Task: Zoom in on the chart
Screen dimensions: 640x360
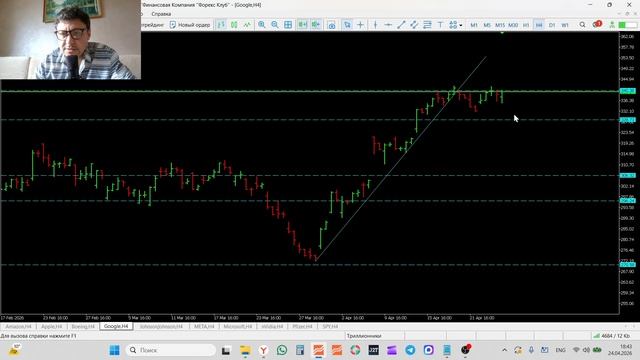Action: pos(262,25)
